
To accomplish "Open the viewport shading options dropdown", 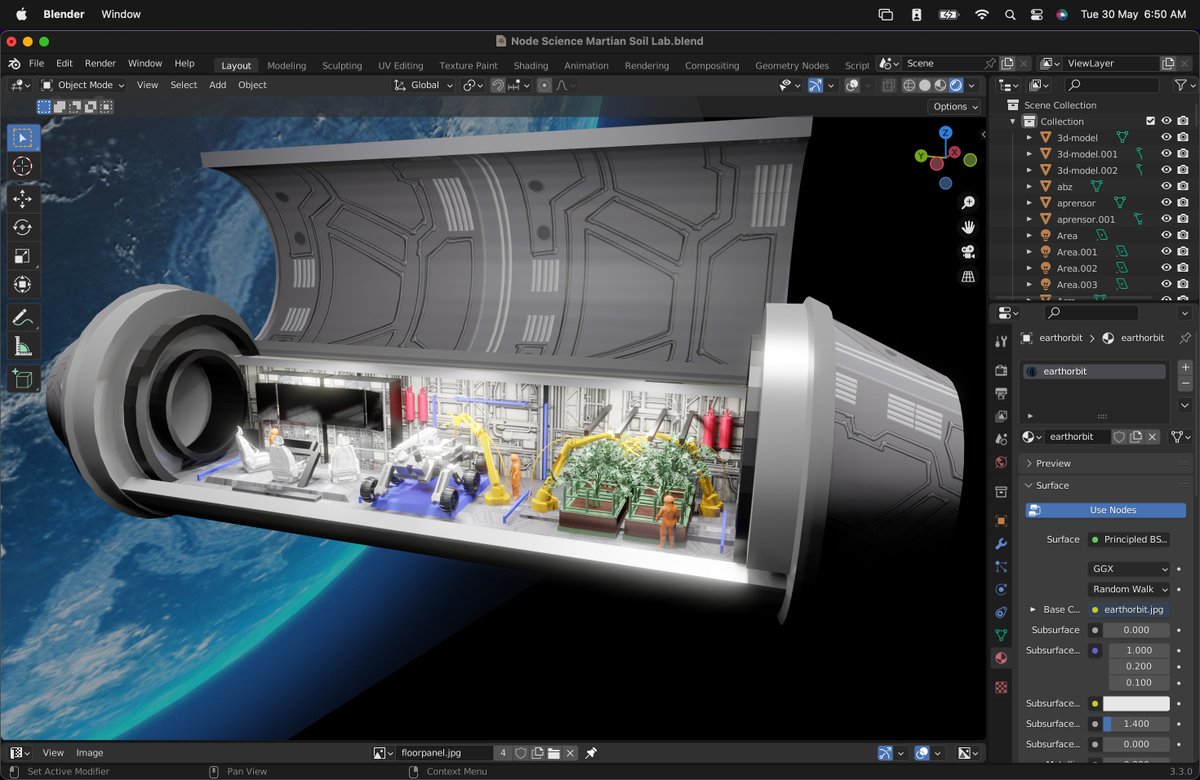I will pos(972,85).
